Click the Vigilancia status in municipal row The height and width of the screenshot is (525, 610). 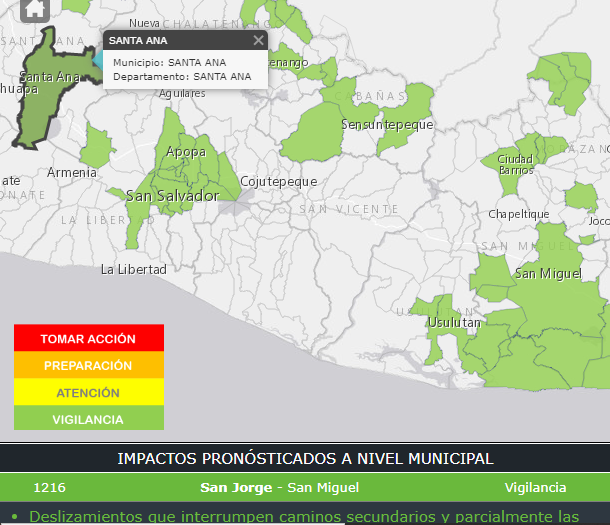[536, 488]
